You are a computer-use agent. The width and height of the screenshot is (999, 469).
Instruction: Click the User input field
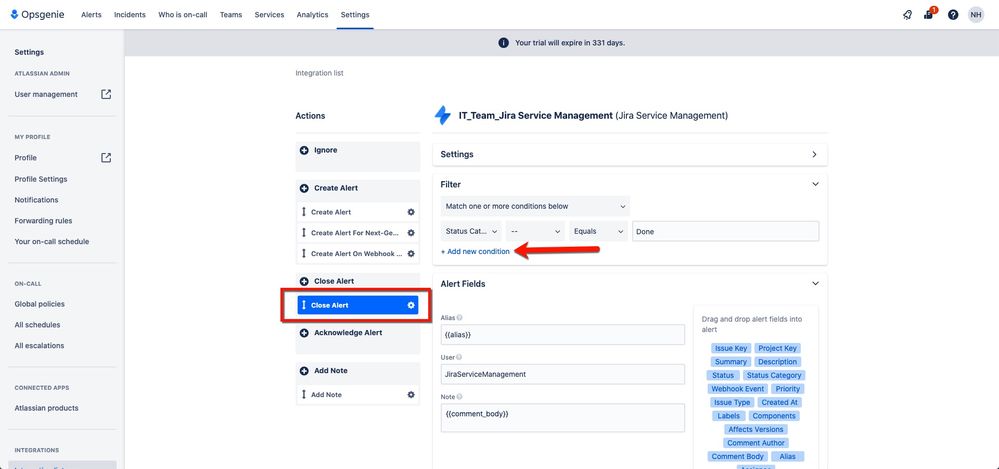coord(563,374)
